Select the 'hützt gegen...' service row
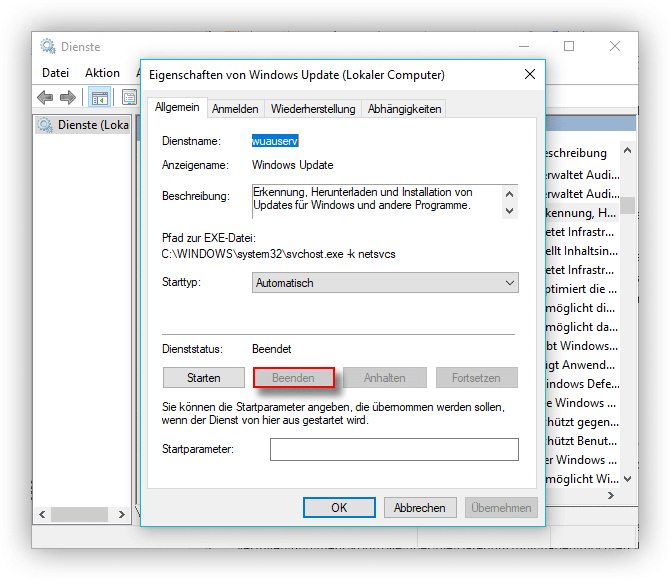The width and height of the screenshot is (670, 580). [x=582, y=422]
